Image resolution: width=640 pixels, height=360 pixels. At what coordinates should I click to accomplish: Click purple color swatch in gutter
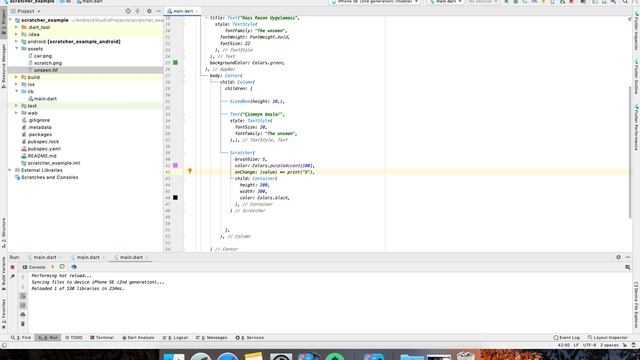(x=176, y=165)
